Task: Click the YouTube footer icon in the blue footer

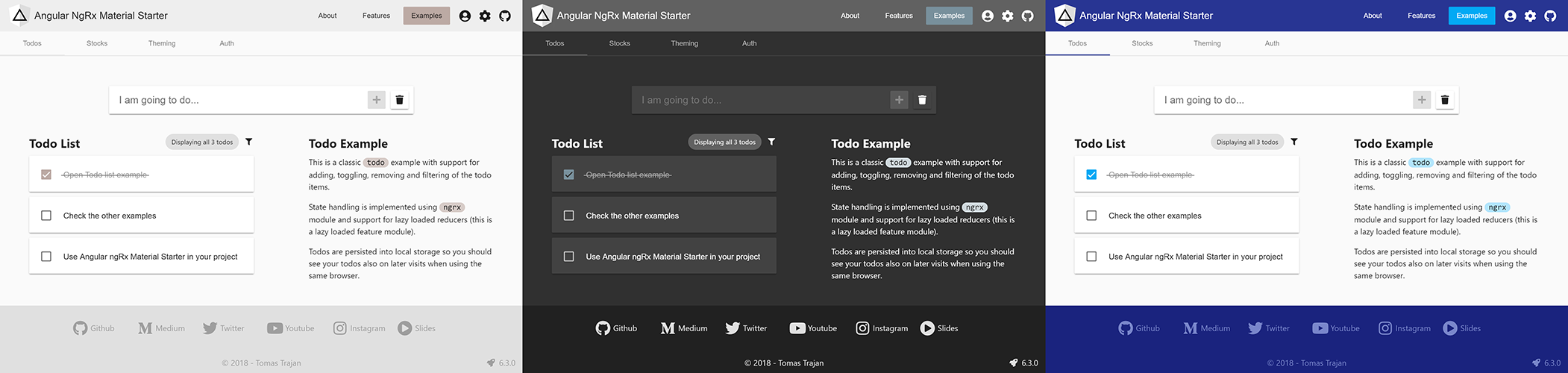Action: coord(1320,328)
